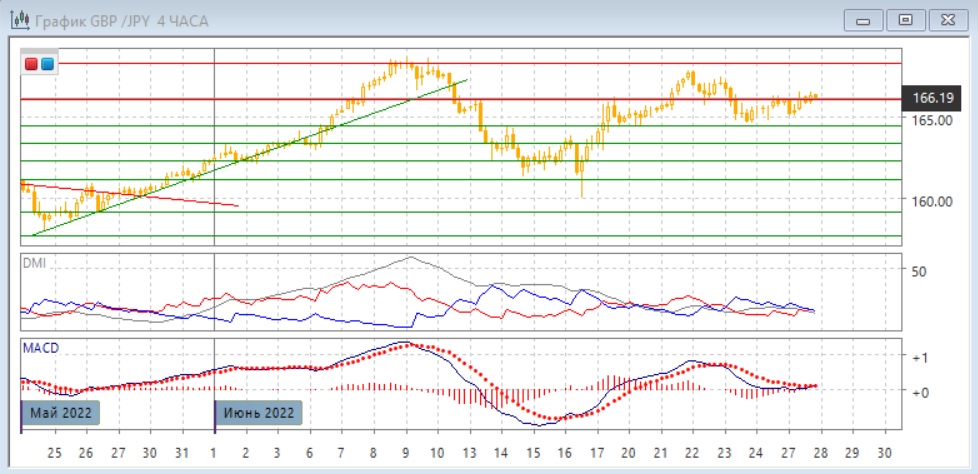Click the blue square button on chart
Viewport: 978px width, 474px height.
[48, 64]
